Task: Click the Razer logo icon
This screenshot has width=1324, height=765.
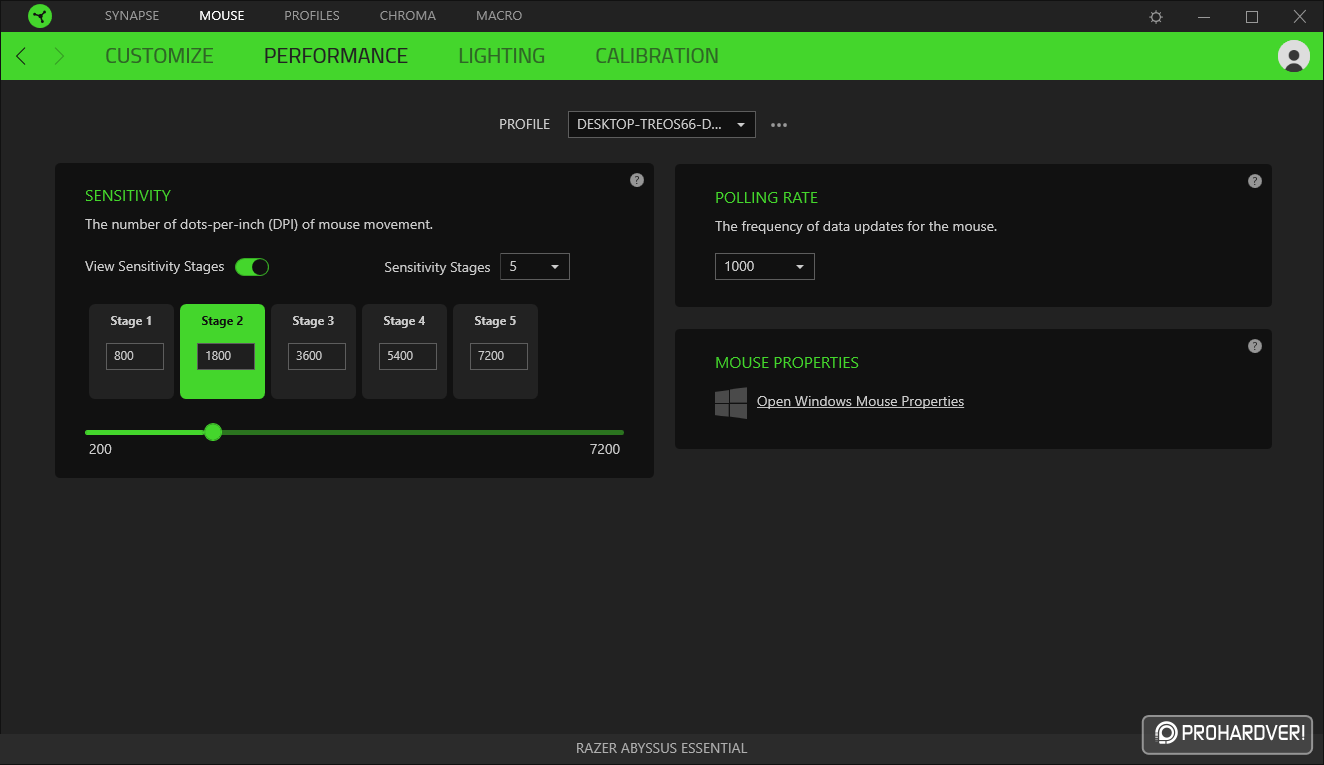Action: click(x=40, y=16)
